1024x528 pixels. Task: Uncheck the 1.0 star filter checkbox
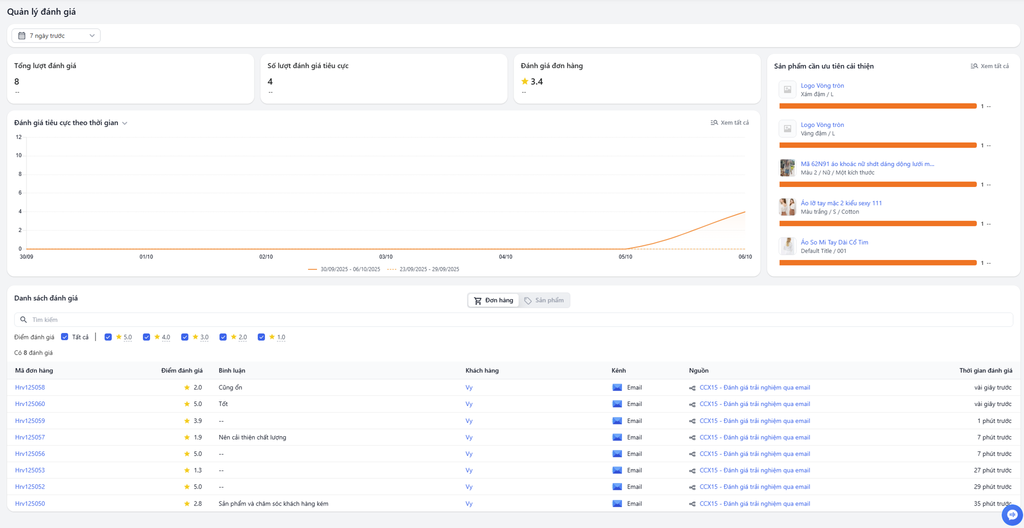click(262, 337)
